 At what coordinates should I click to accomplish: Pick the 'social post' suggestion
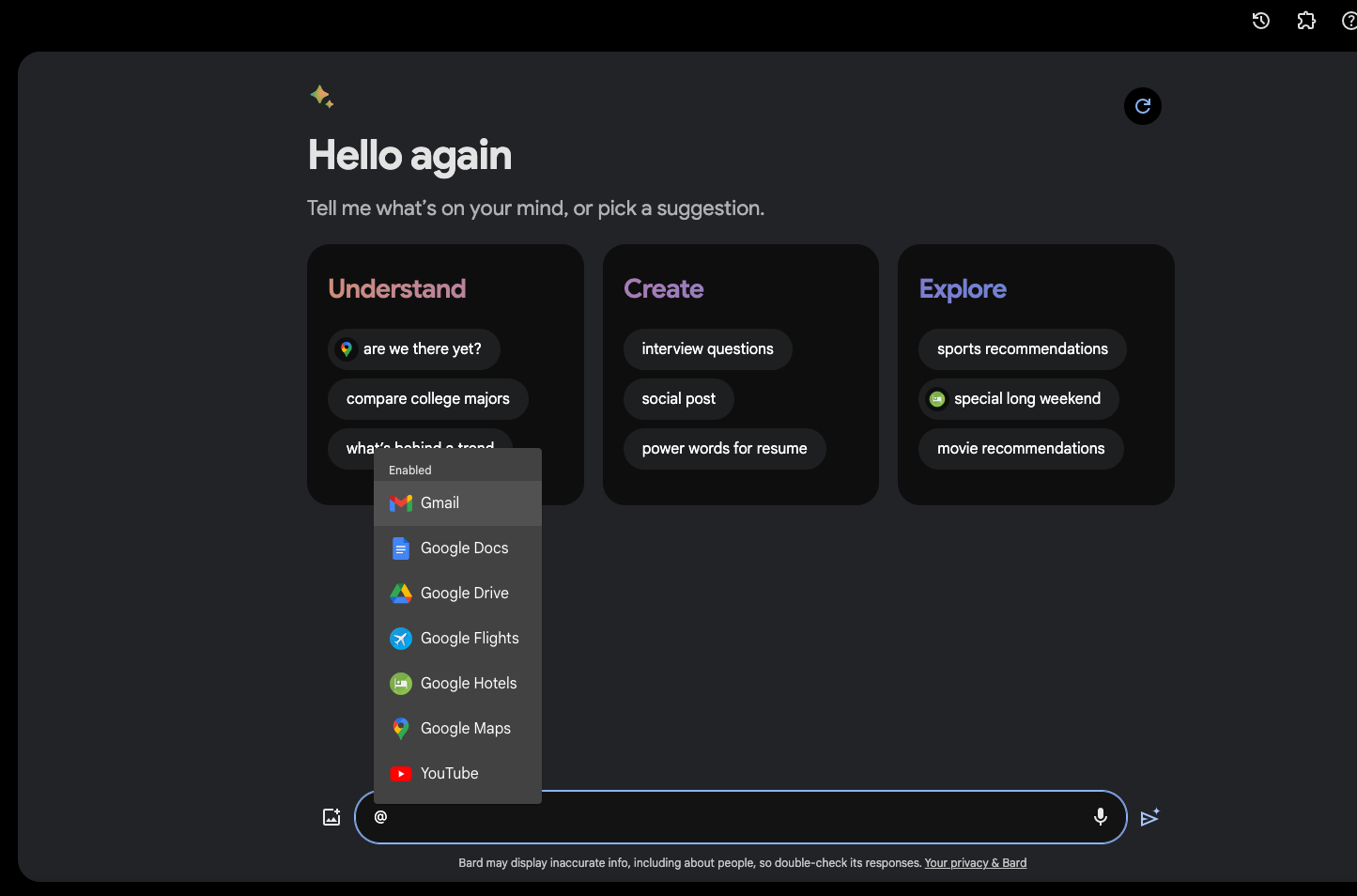tap(679, 399)
